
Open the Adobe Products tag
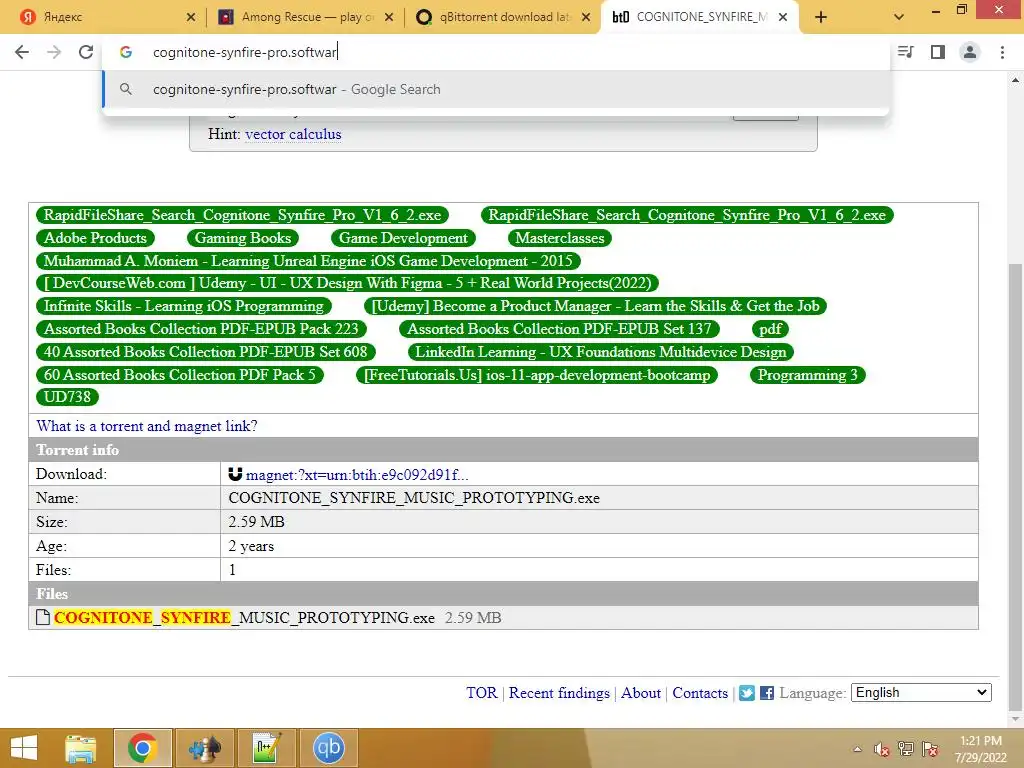(x=95, y=238)
